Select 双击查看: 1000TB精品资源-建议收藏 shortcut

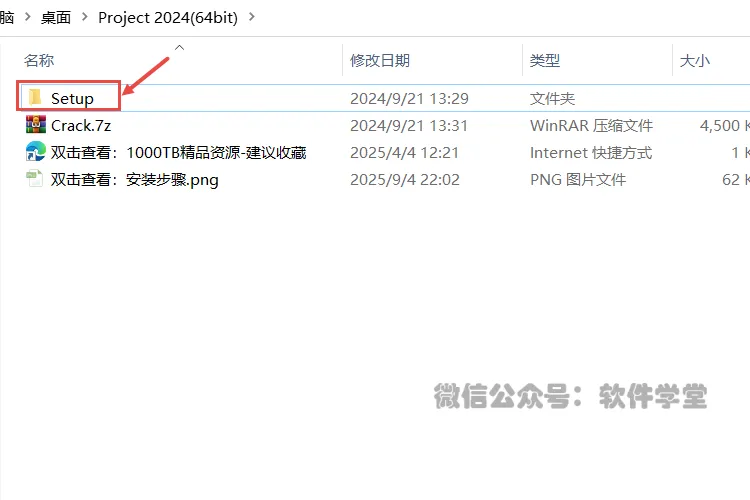(178, 153)
